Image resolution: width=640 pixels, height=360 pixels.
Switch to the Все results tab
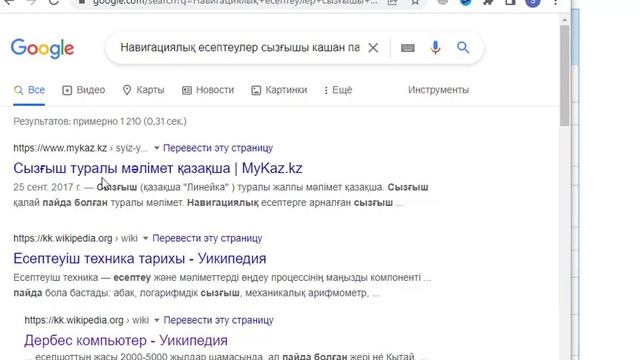(29, 90)
